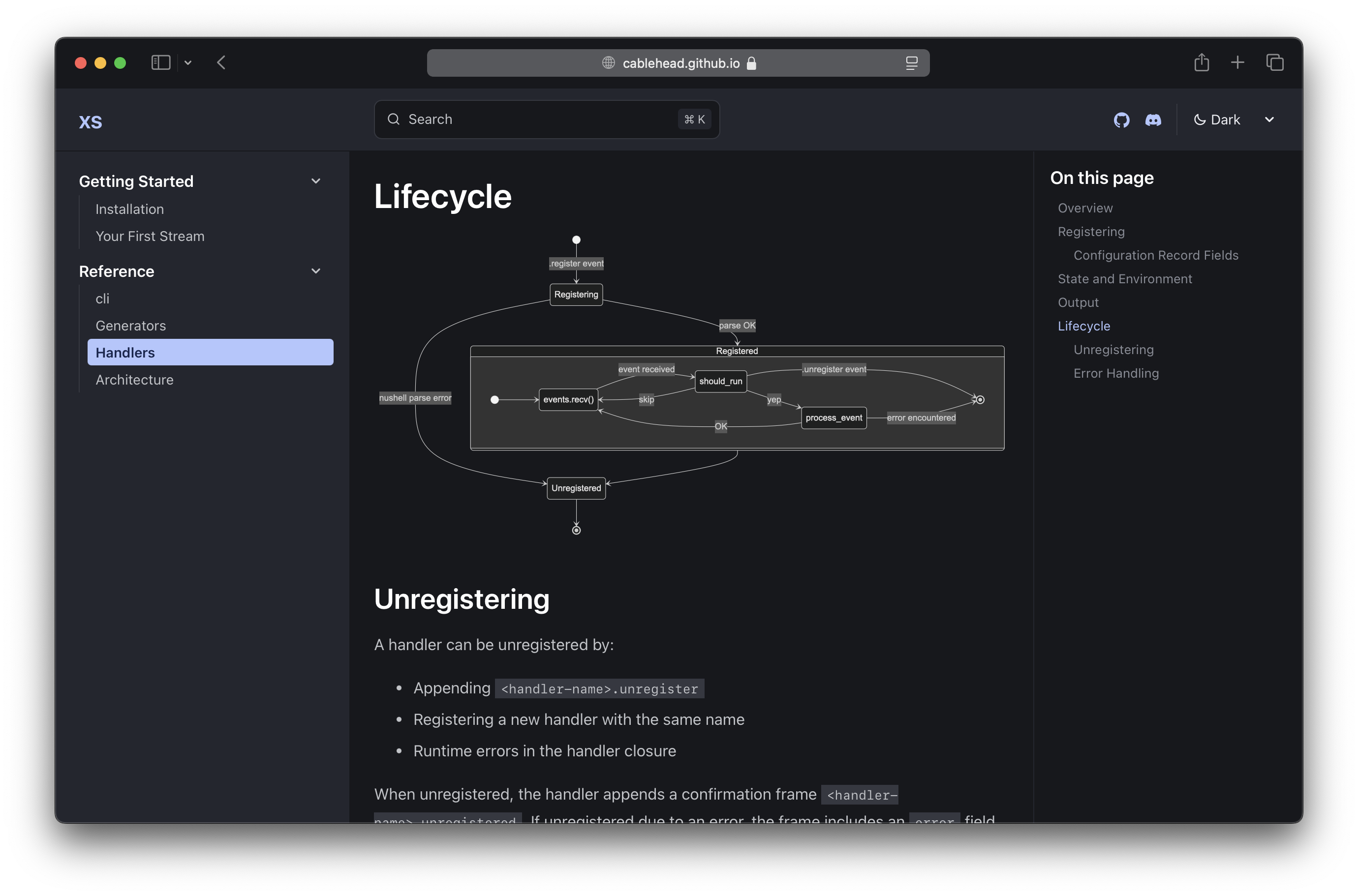Click the share/export icon in toolbar
Image resolution: width=1358 pixels, height=896 pixels.
1200,62
